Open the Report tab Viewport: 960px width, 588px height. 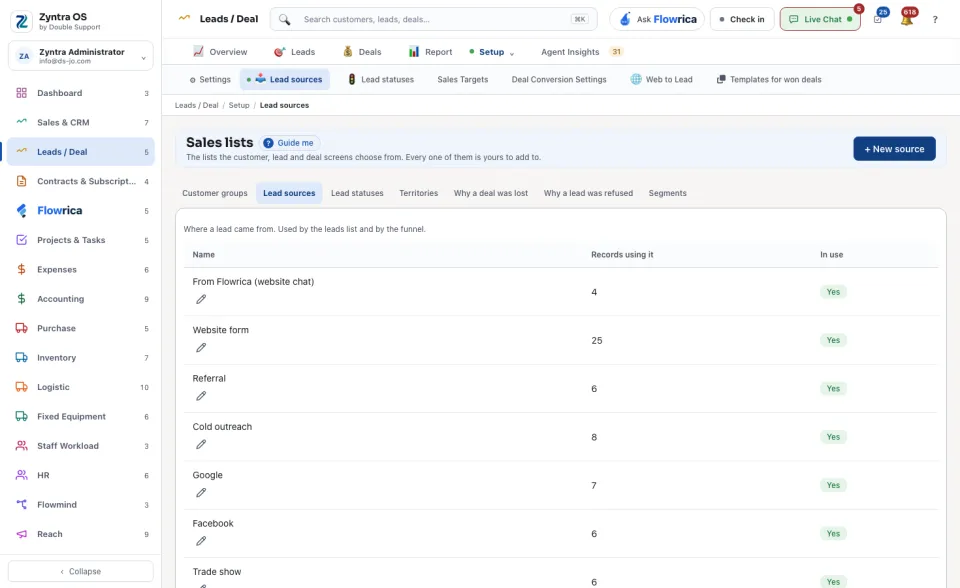[x=430, y=52]
